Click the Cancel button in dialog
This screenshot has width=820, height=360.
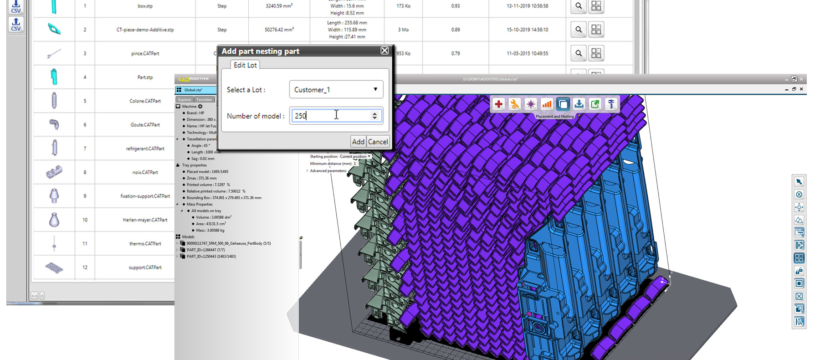coord(378,142)
